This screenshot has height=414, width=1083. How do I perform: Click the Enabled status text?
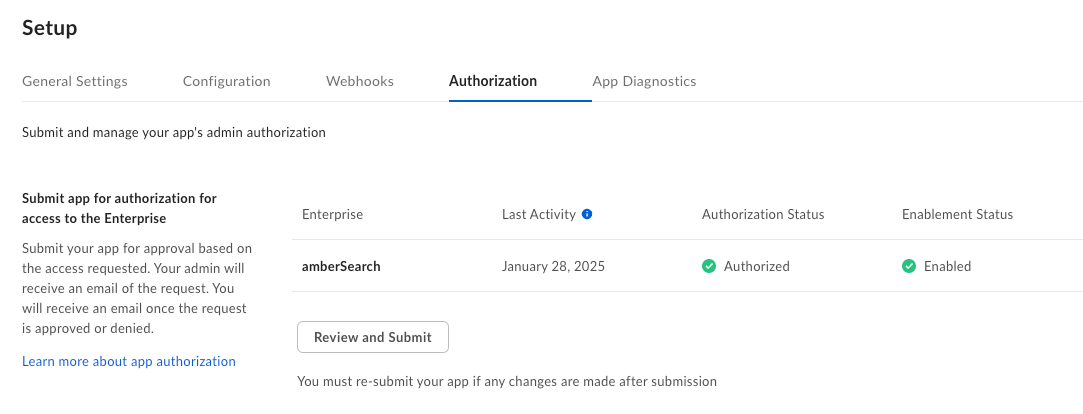point(948,266)
